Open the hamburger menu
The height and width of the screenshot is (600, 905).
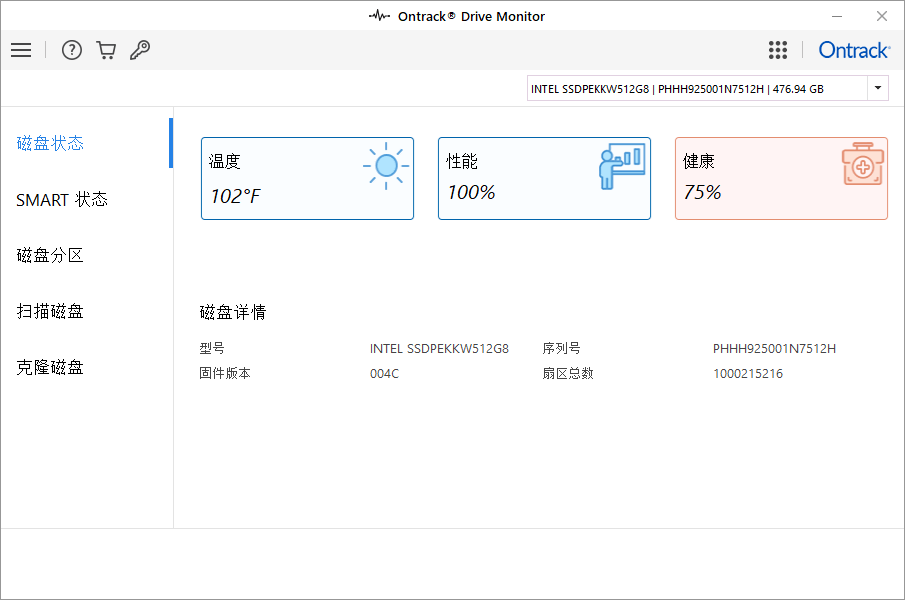click(x=21, y=50)
